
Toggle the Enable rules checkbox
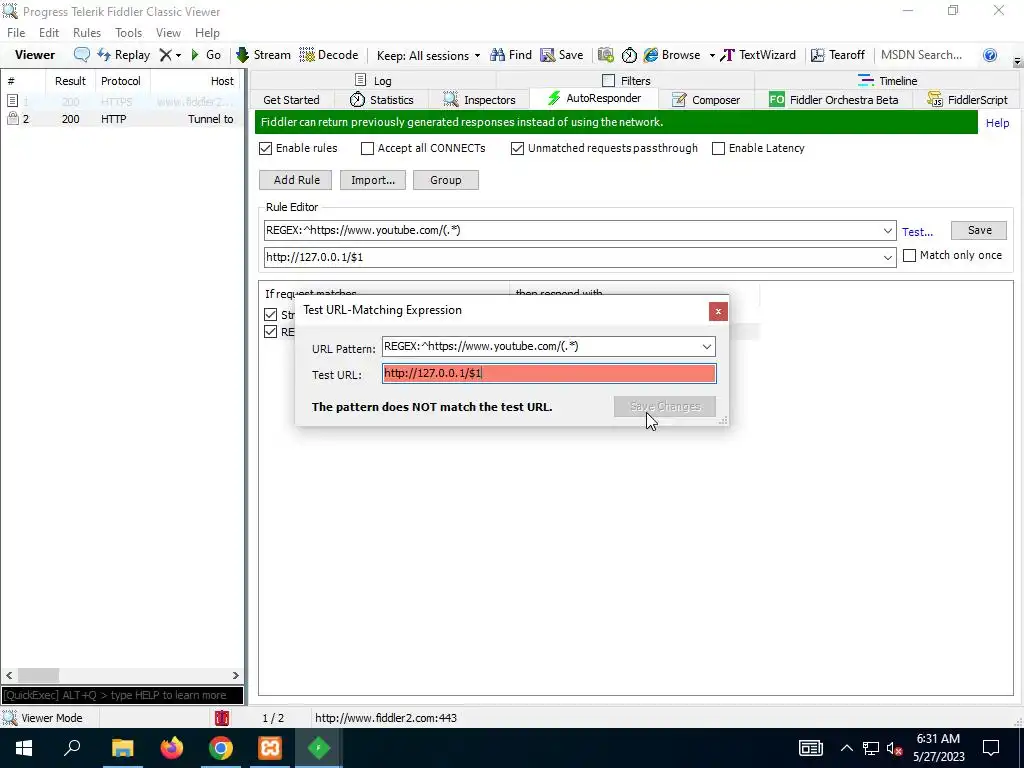click(x=265, y=148)
